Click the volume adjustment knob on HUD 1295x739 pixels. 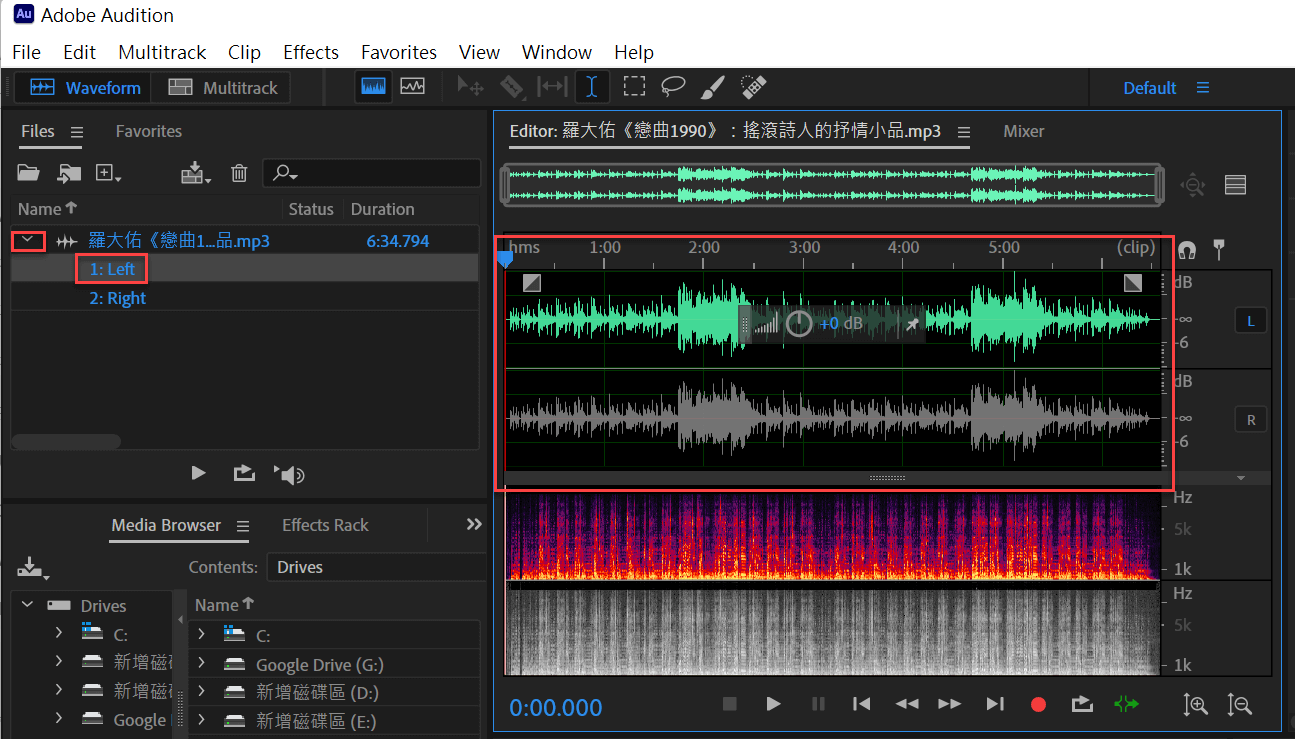[x=799, y=324]
